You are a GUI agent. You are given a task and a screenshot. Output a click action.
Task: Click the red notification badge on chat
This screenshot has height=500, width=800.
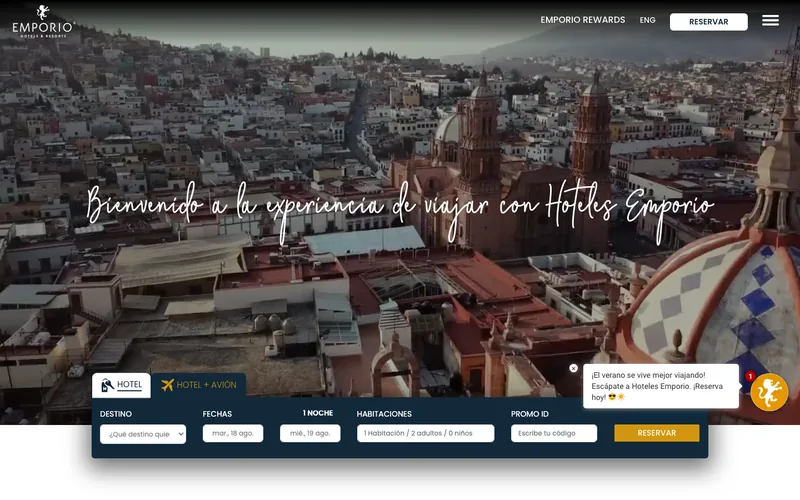tap(750, 376)
